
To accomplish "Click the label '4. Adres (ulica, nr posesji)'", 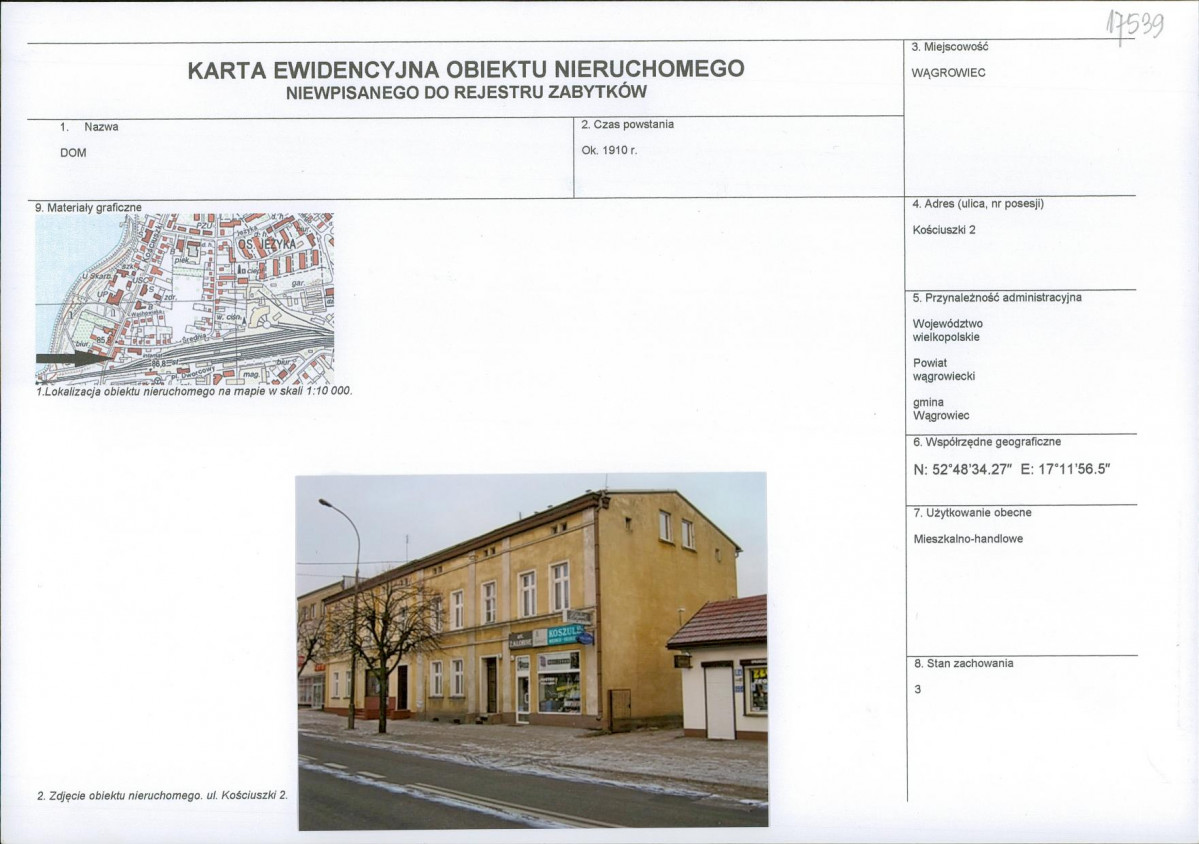I will coord(978,204).
